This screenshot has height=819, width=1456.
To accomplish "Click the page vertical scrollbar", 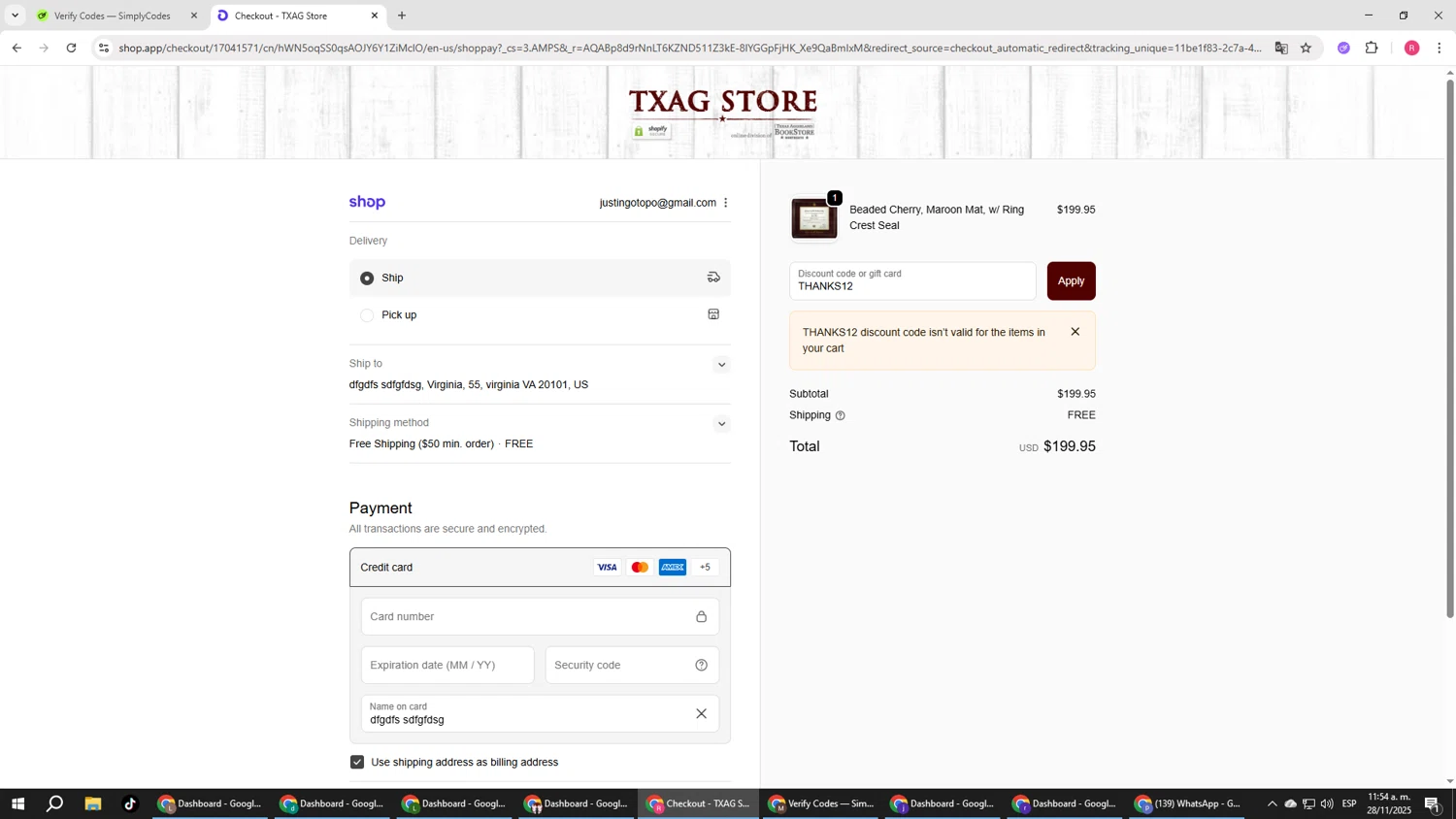I will 1450,349.
